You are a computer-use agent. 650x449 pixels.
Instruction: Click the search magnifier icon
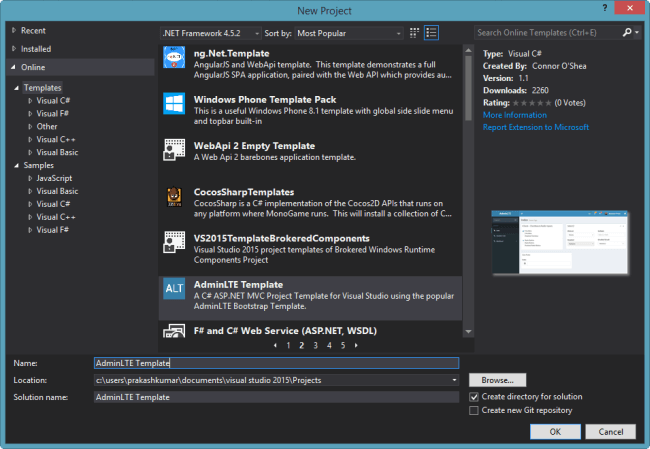click(627, 32)
